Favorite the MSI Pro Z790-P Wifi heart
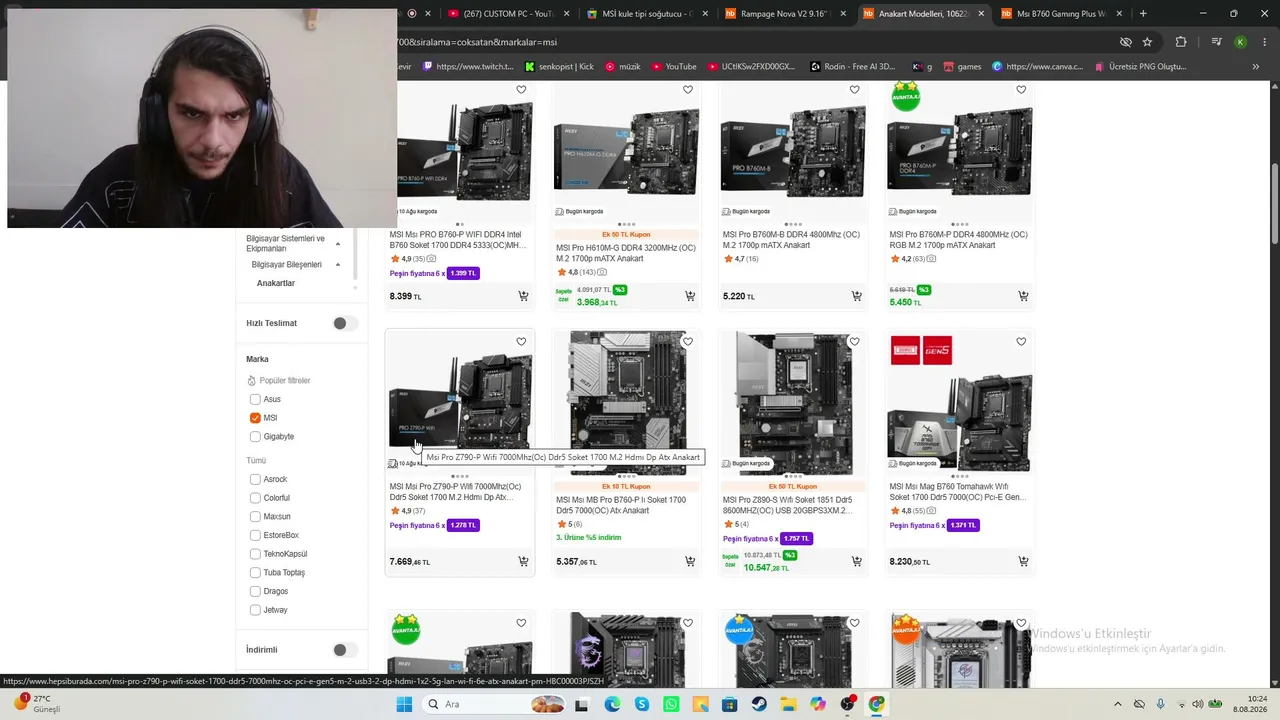The image size is (1280, 720). point(521,342)
